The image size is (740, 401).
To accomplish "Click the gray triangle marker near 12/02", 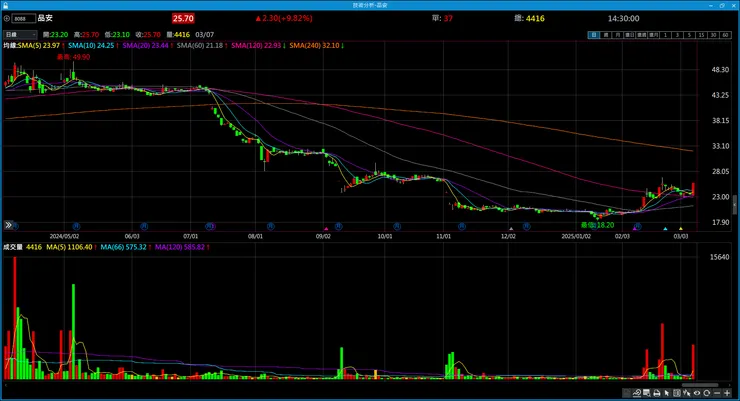I will point(511,228).
